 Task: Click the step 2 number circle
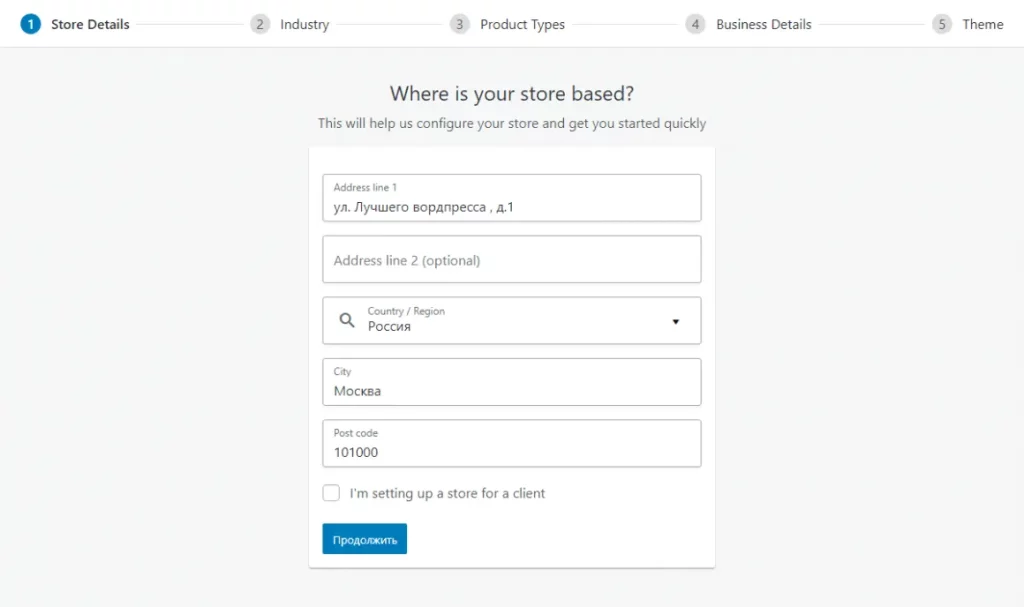click(x=260, y=24)
